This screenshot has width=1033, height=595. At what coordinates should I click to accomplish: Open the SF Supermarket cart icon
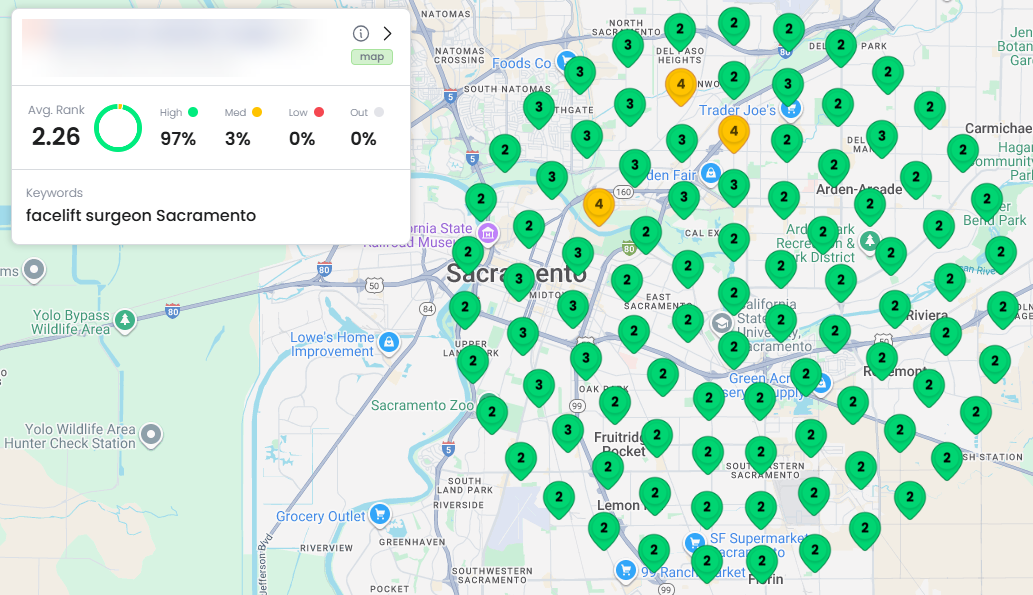(x=695, y=542)
